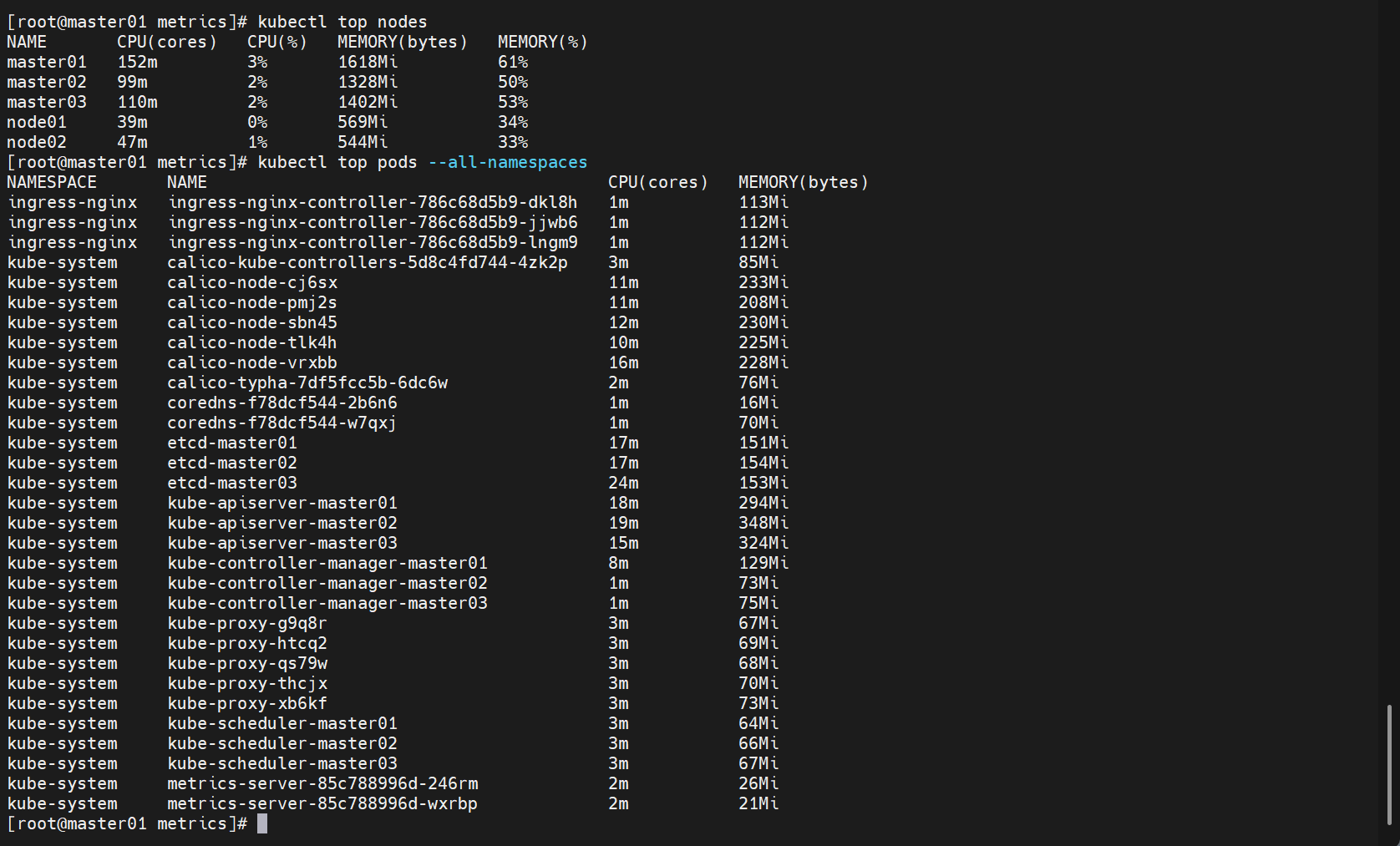This screenshot has height=846, width=1400.
Task: Select pod name kube-proxy-g9q8r
Action: coord(247,623)
